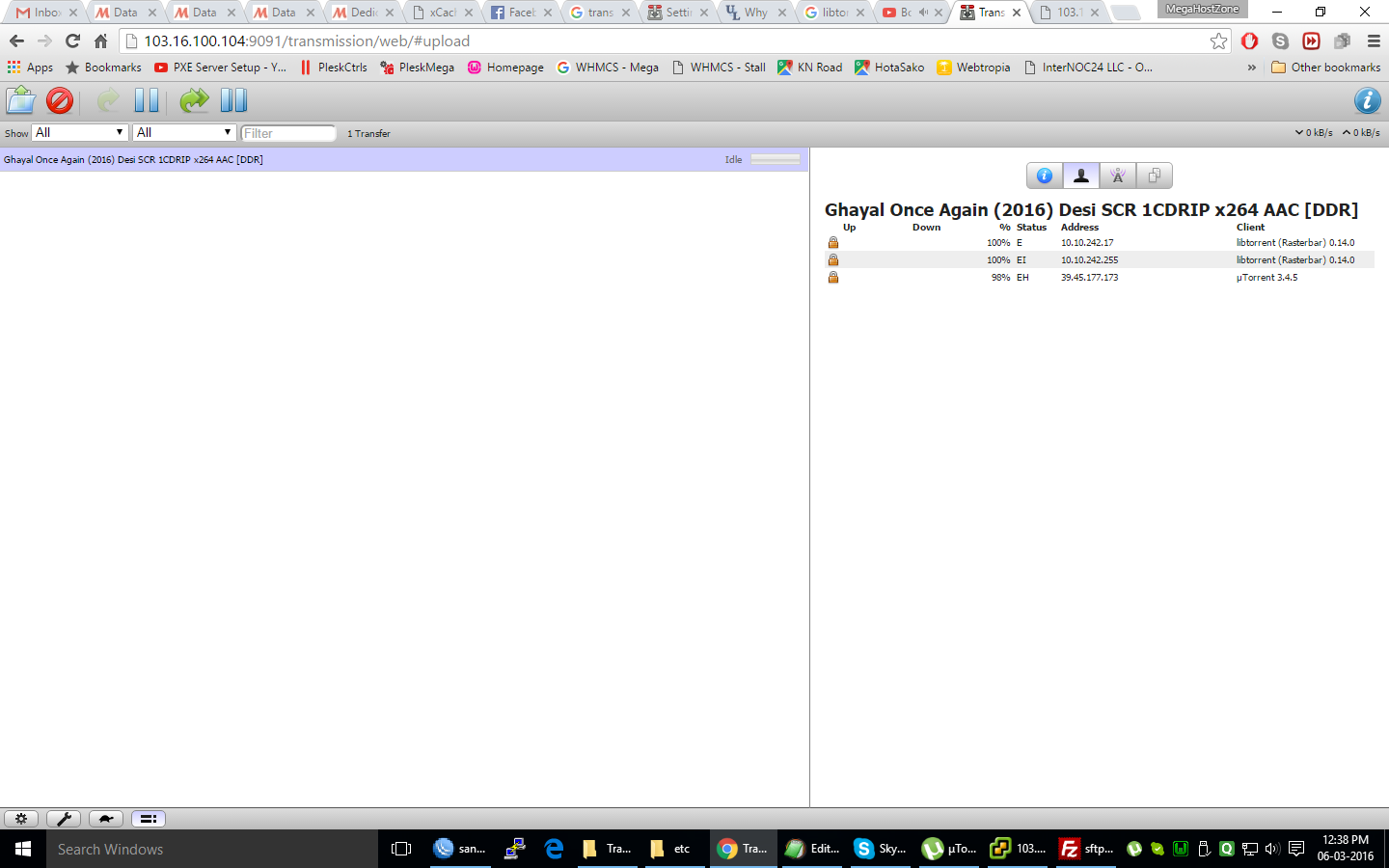Go to the browser home page
Image resolution: width=1389 pixels, height=868 pixels.
pyautogui.click(x=100, y=41)
